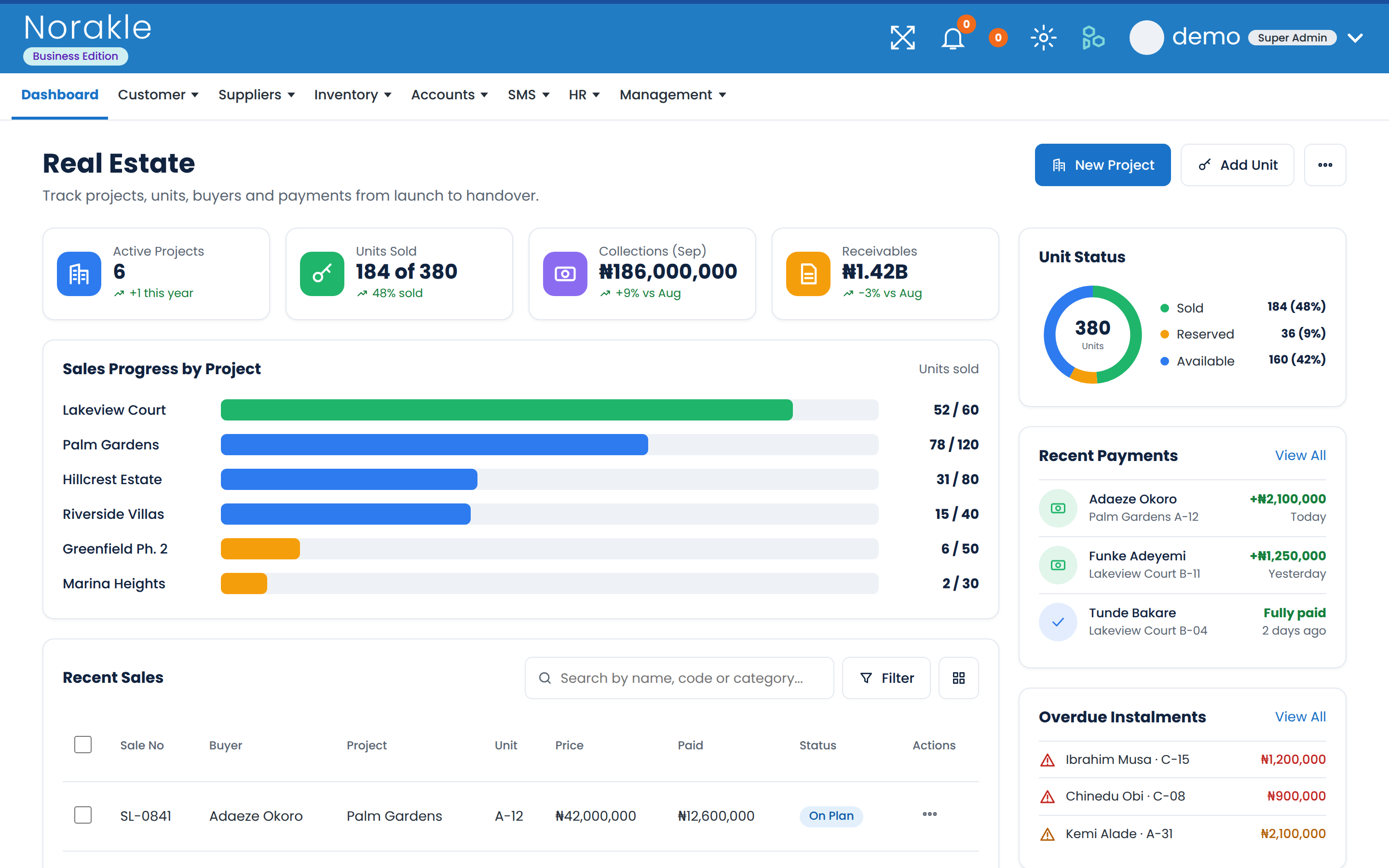
Task: Tick the checkbox for sale SL-0841
Action: tap(83, 814)
